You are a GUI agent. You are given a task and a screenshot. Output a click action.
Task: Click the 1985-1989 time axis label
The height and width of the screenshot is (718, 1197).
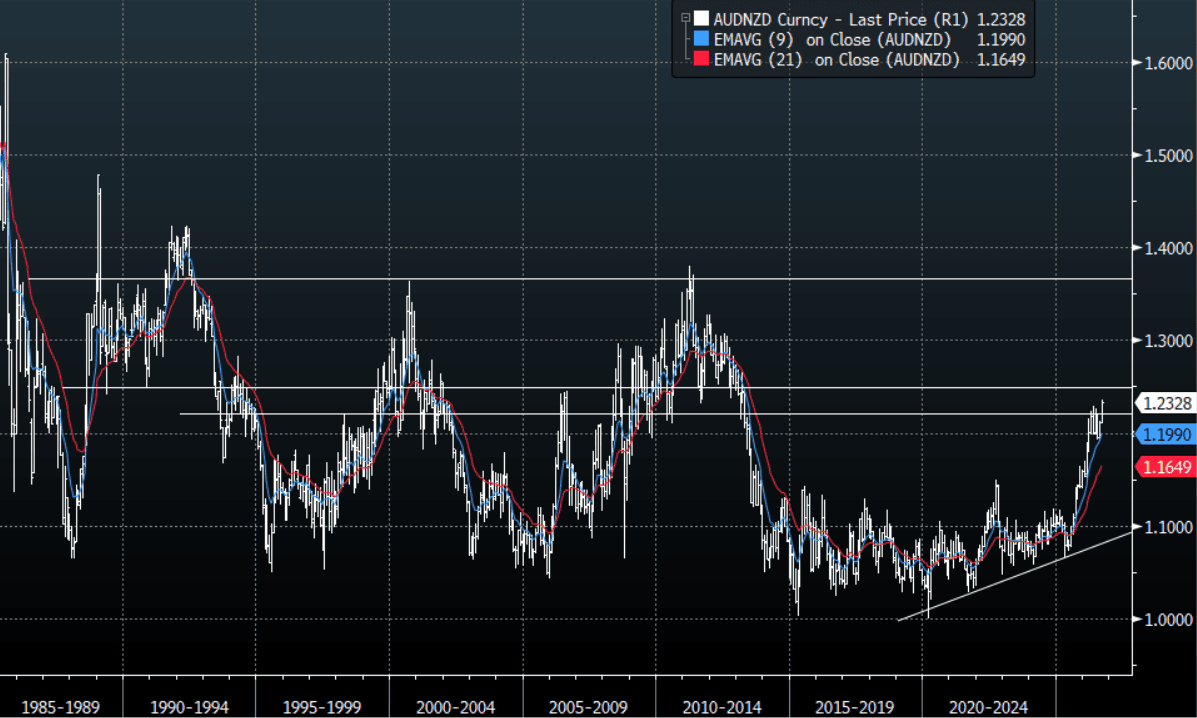tap(60, 707)
